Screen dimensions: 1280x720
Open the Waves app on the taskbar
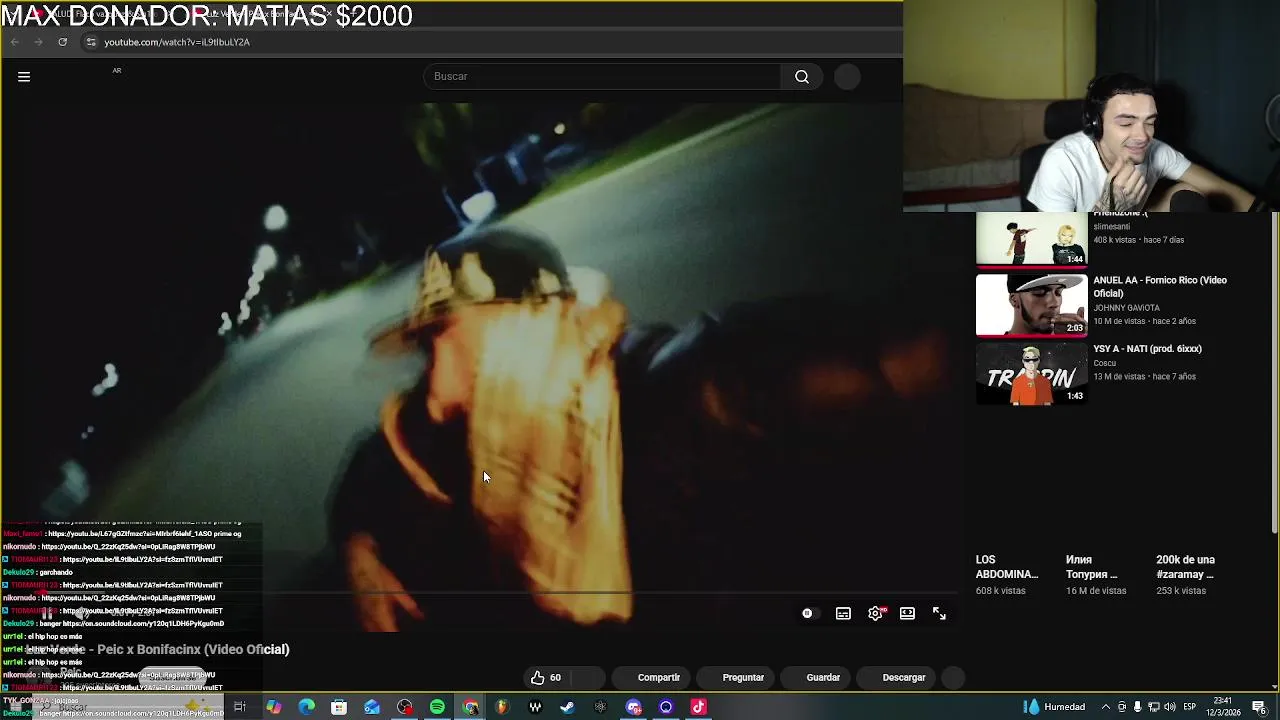click(535, 707)
